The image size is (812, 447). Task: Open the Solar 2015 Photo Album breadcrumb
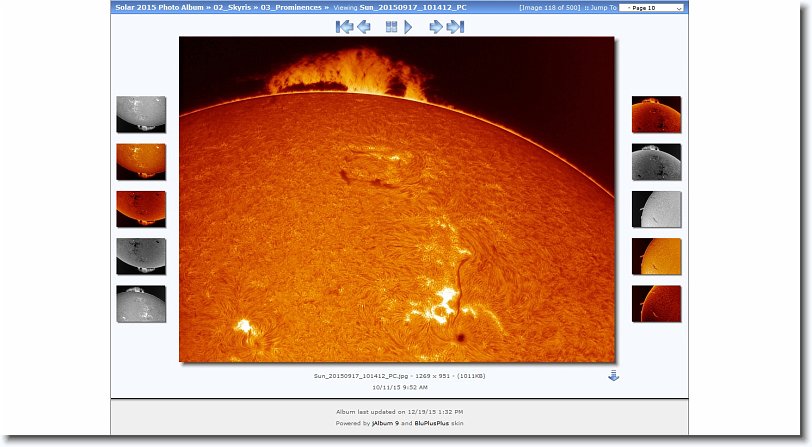pyautogui.click(x=160, y=7)
